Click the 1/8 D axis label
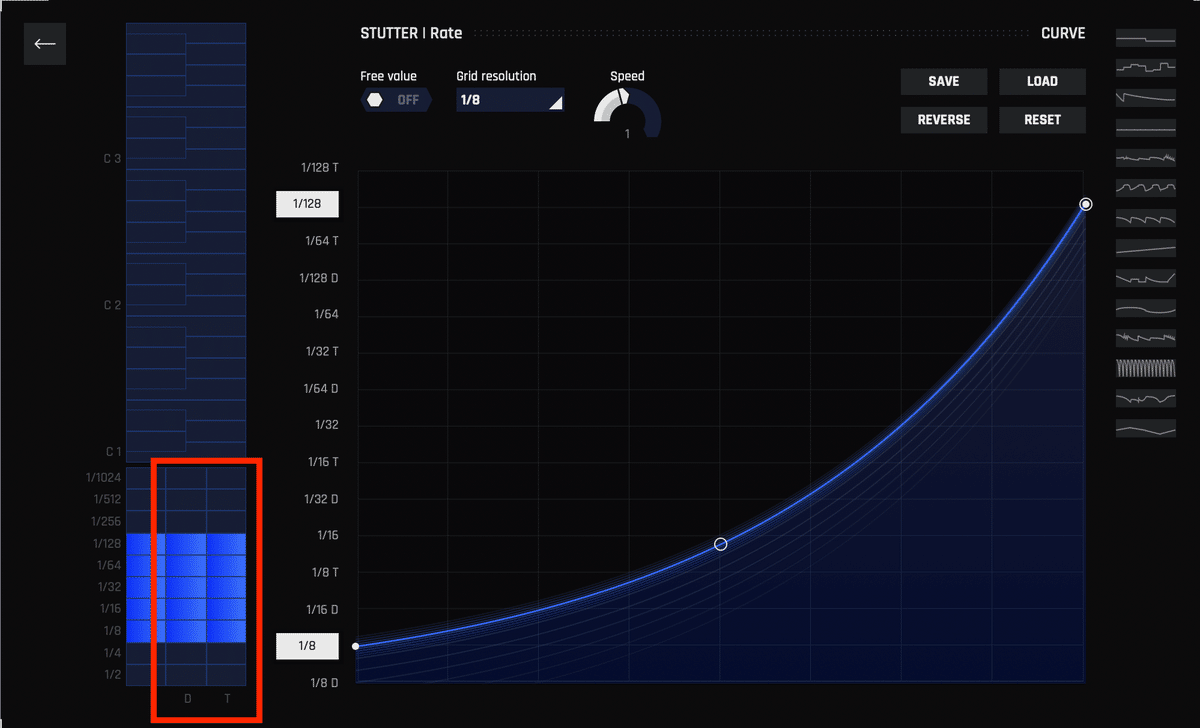The height and width of the screenshot is (728, 1200). click(x=326, y=683)
